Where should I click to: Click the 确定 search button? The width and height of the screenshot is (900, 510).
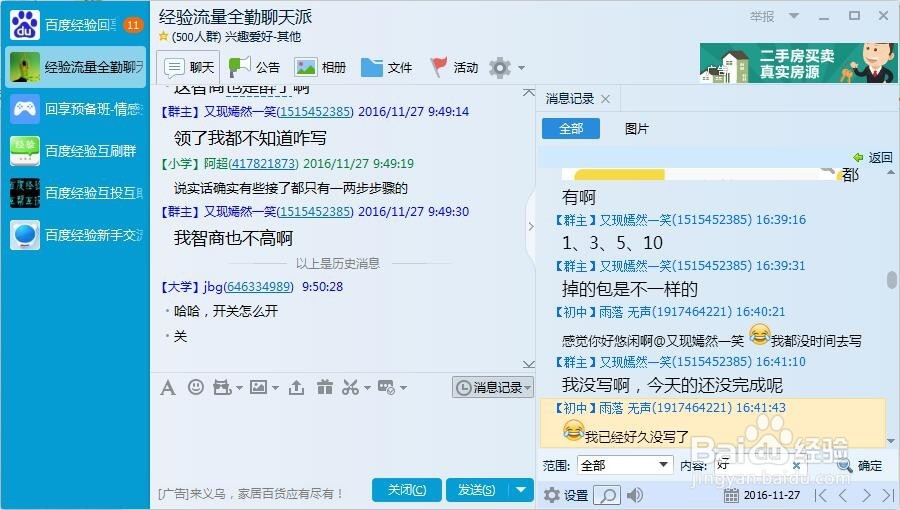[x=860, y=465]
